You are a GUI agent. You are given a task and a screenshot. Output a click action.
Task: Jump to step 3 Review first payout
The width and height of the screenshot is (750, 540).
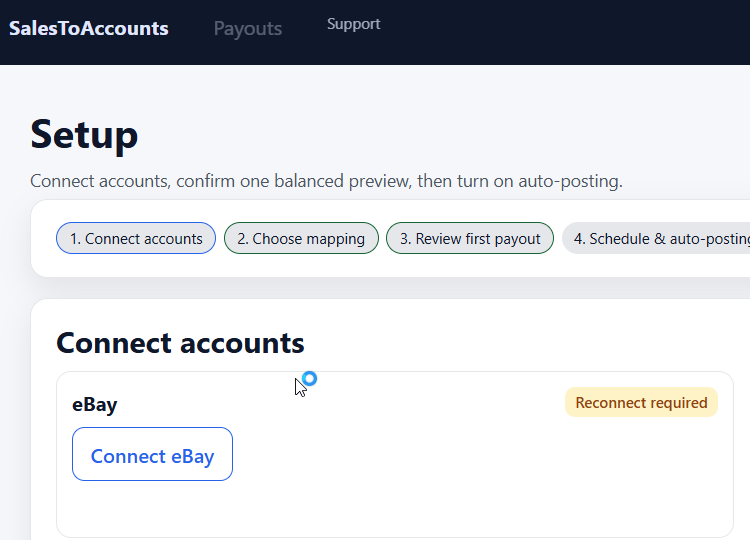(x=470, y=238)
